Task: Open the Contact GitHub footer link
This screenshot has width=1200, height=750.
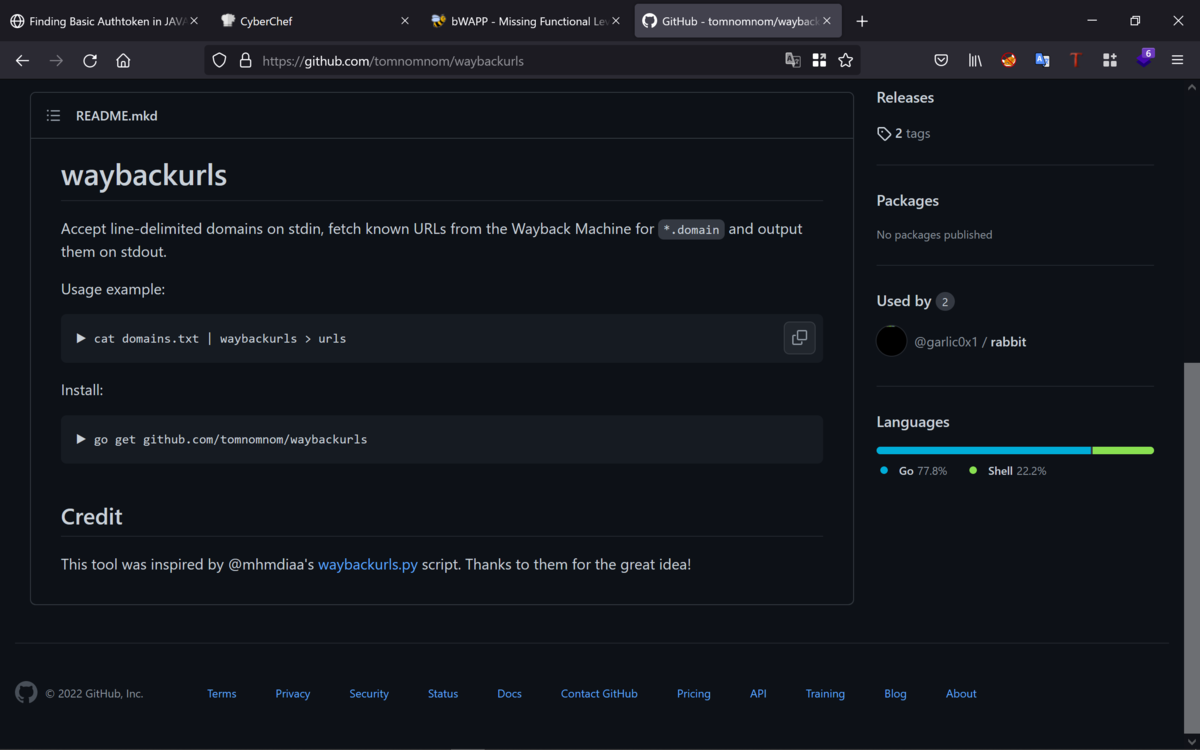Action: [599, 693]
